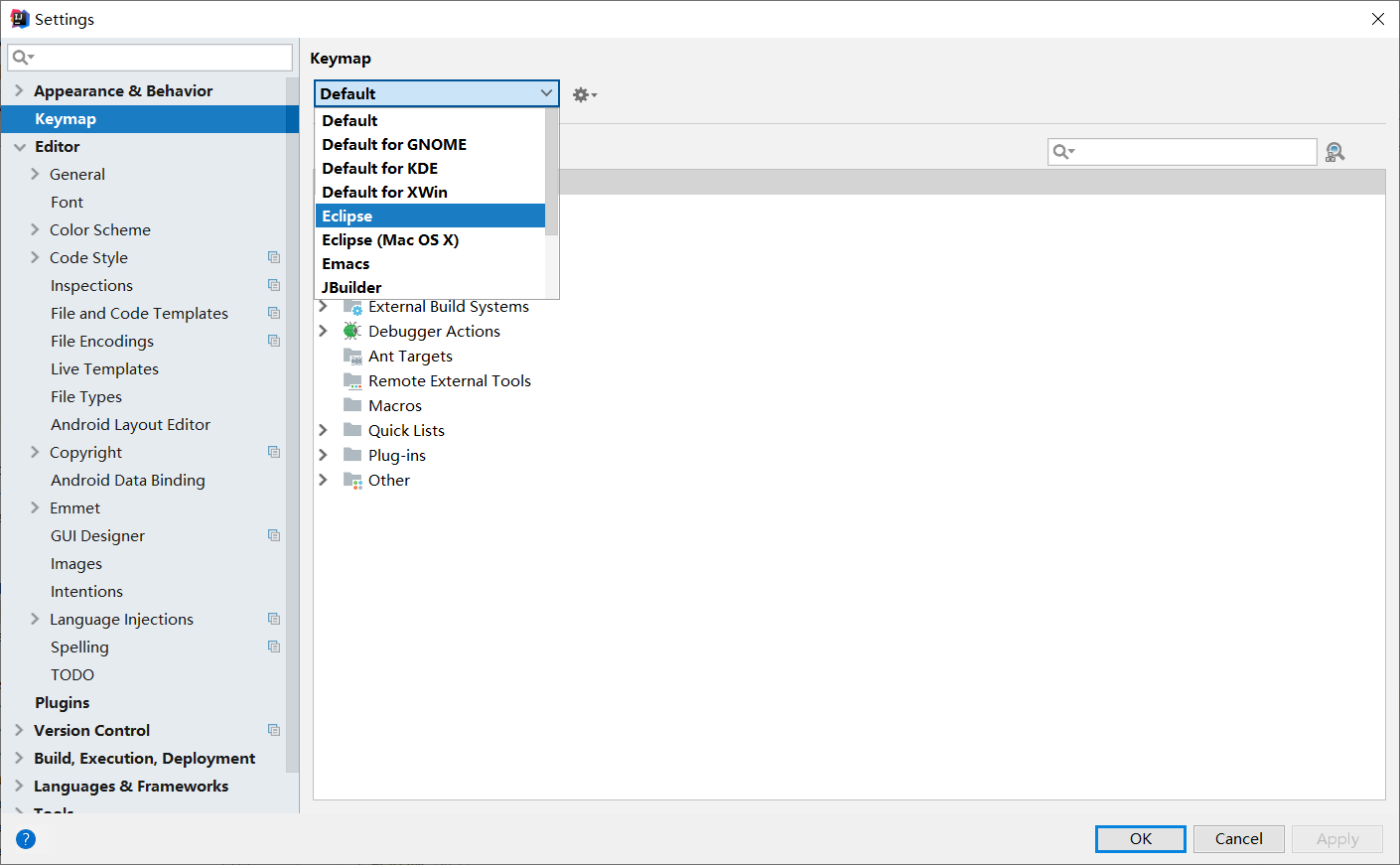
Task: Click project-level icon beside File and Code Templates
Action: (x=274, y=313)
